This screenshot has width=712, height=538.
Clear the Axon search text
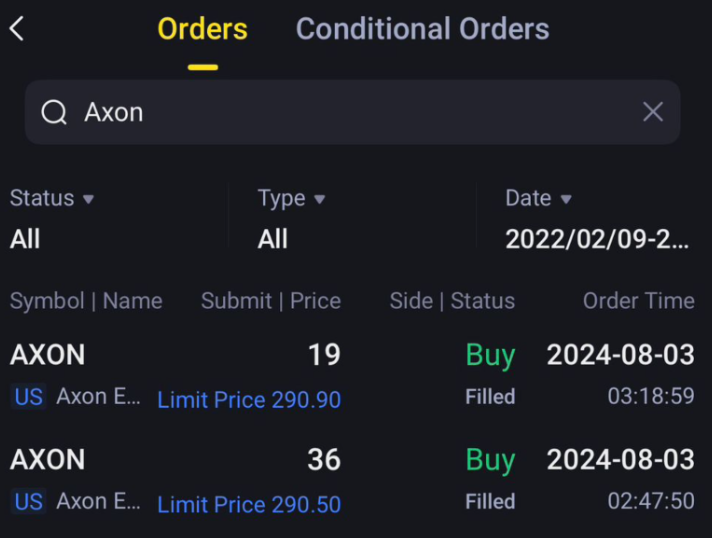point(653,112)
